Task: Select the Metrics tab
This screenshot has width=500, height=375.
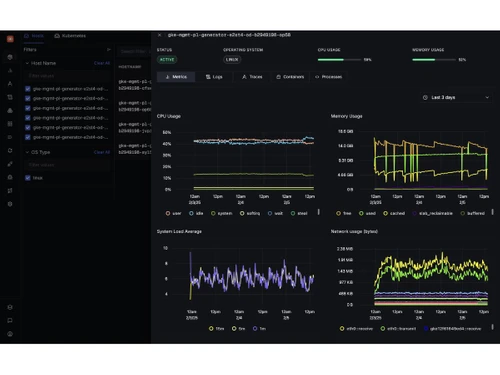Action: click(176, 77)
